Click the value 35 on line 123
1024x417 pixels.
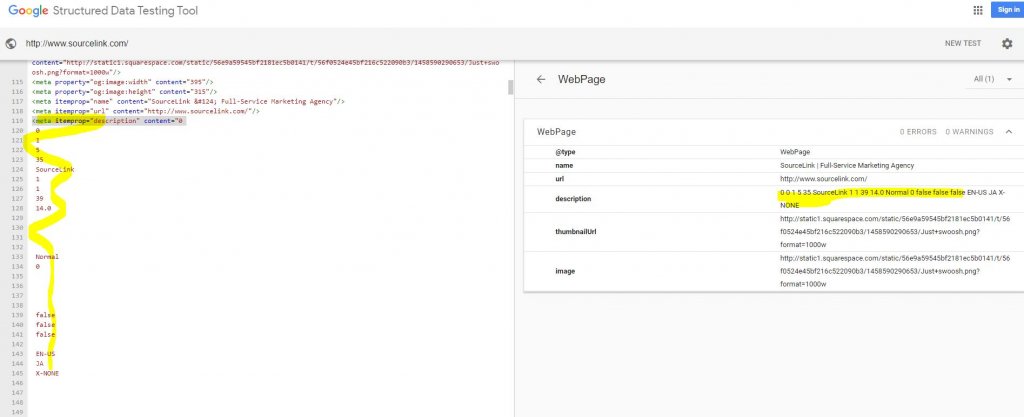click(40, 159)
